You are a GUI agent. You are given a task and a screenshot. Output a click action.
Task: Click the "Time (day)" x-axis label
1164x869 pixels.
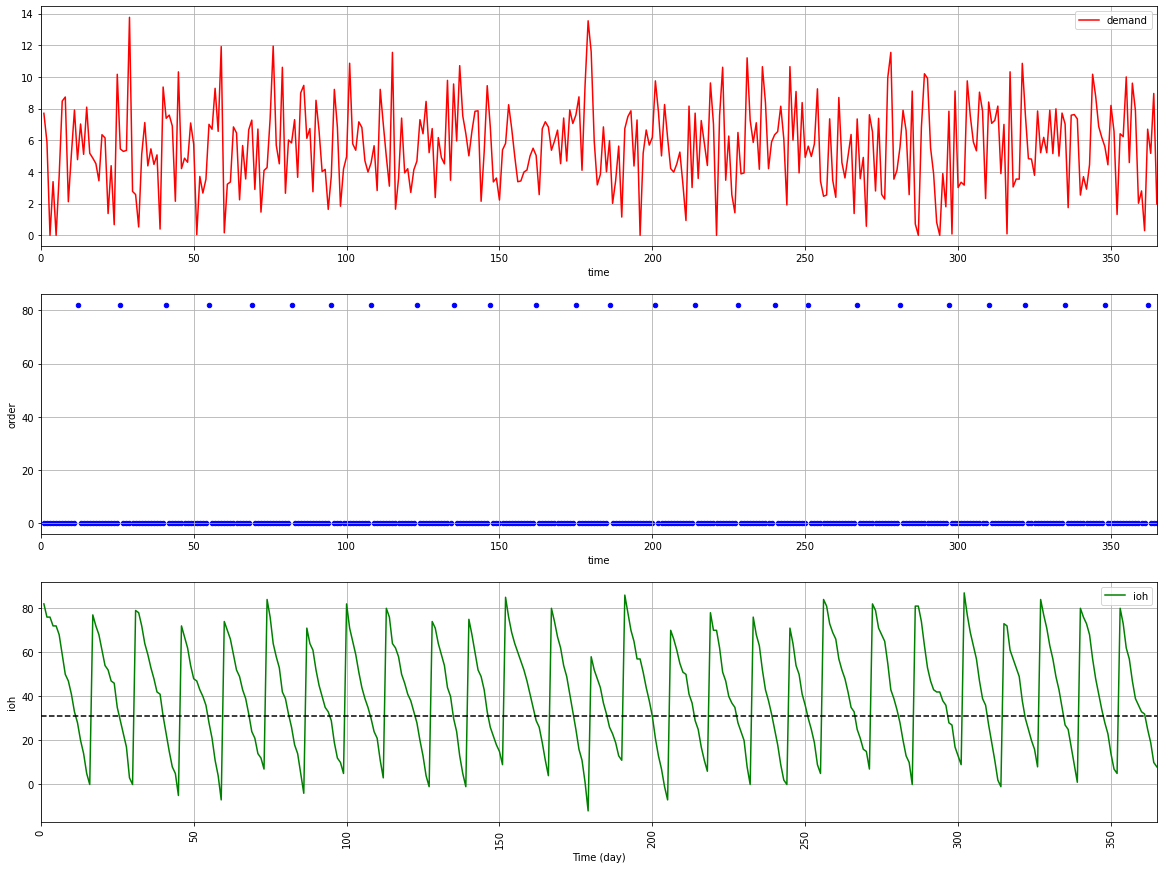point(598,857)
